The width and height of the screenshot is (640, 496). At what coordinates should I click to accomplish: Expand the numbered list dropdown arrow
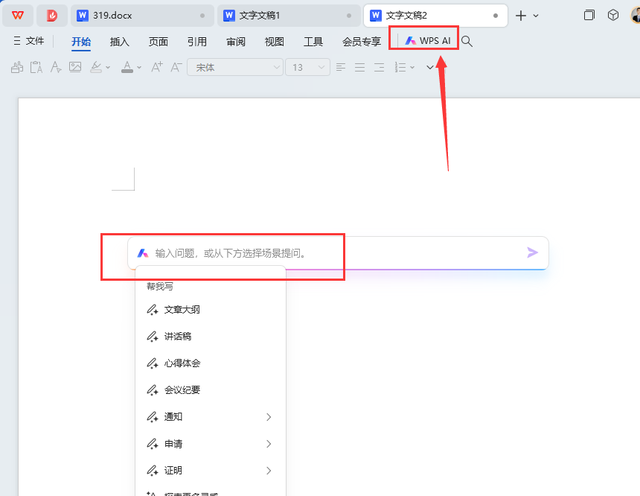(x=412, y=67)
